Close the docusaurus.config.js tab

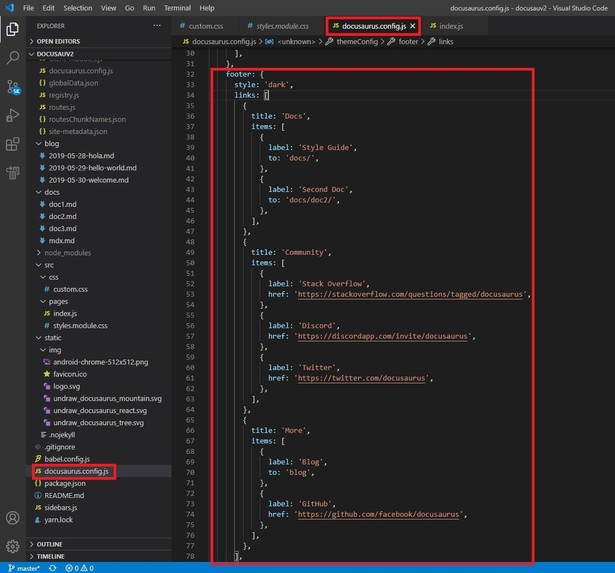tap(413, 26)
